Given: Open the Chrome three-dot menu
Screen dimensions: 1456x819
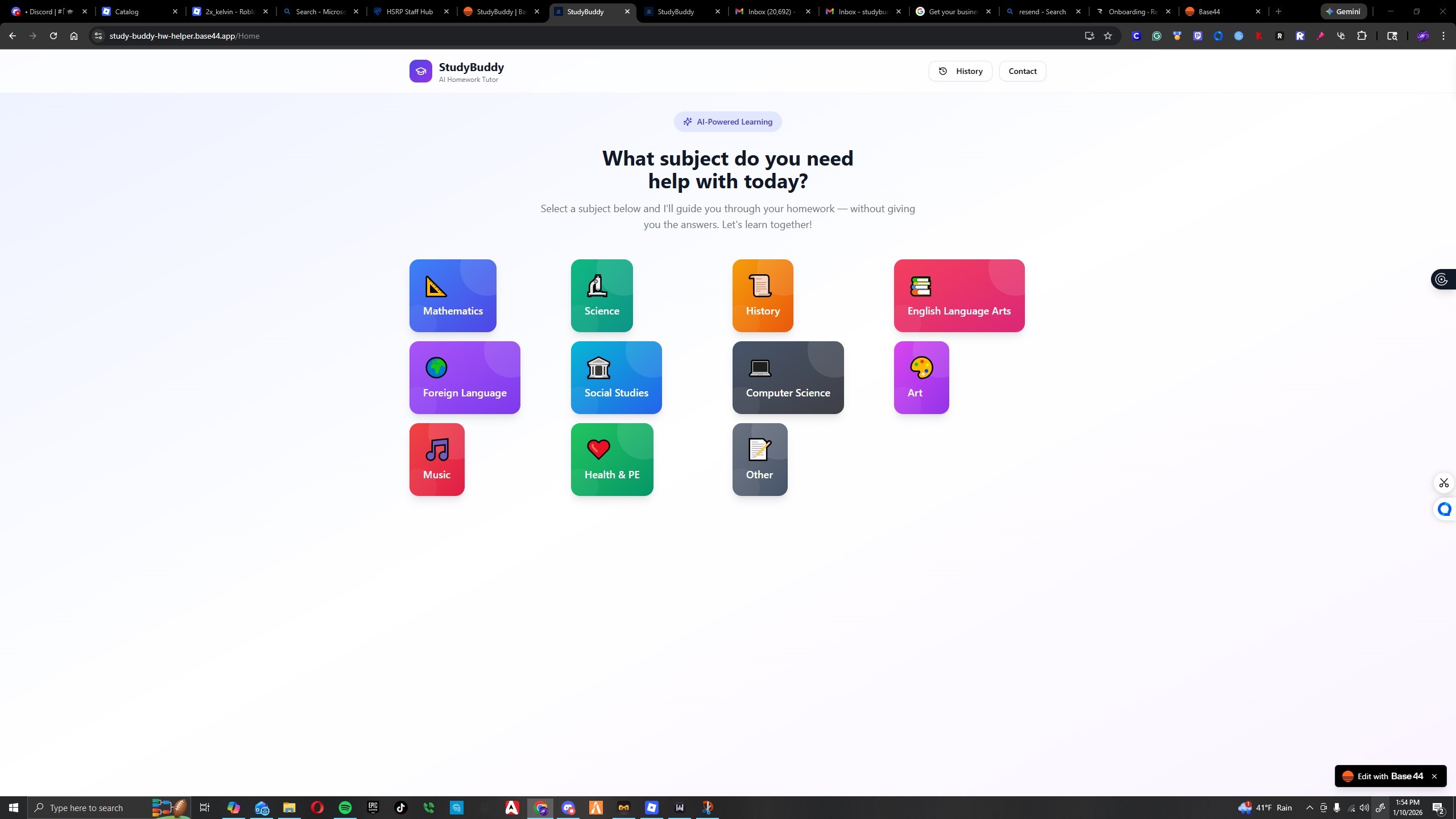Looking at the screenshot, I should pyautogui.click(x=1443, y=36).
